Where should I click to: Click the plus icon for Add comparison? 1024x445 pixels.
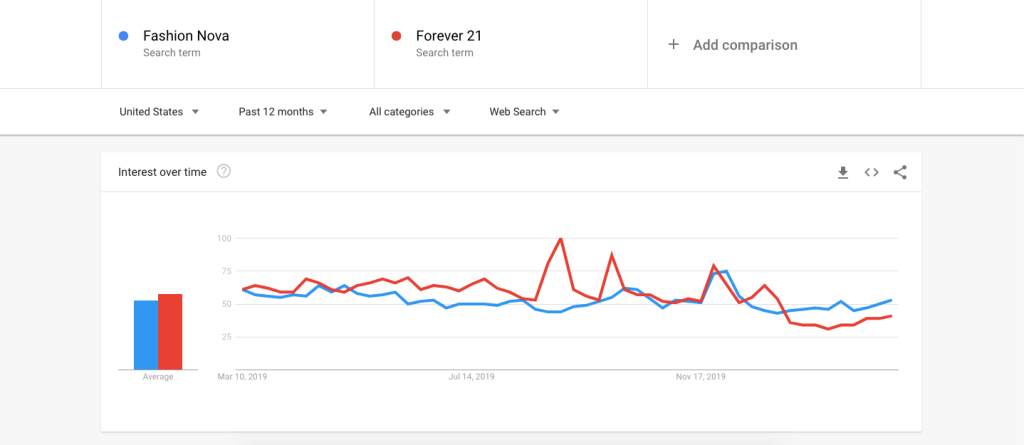pos(673,44)
